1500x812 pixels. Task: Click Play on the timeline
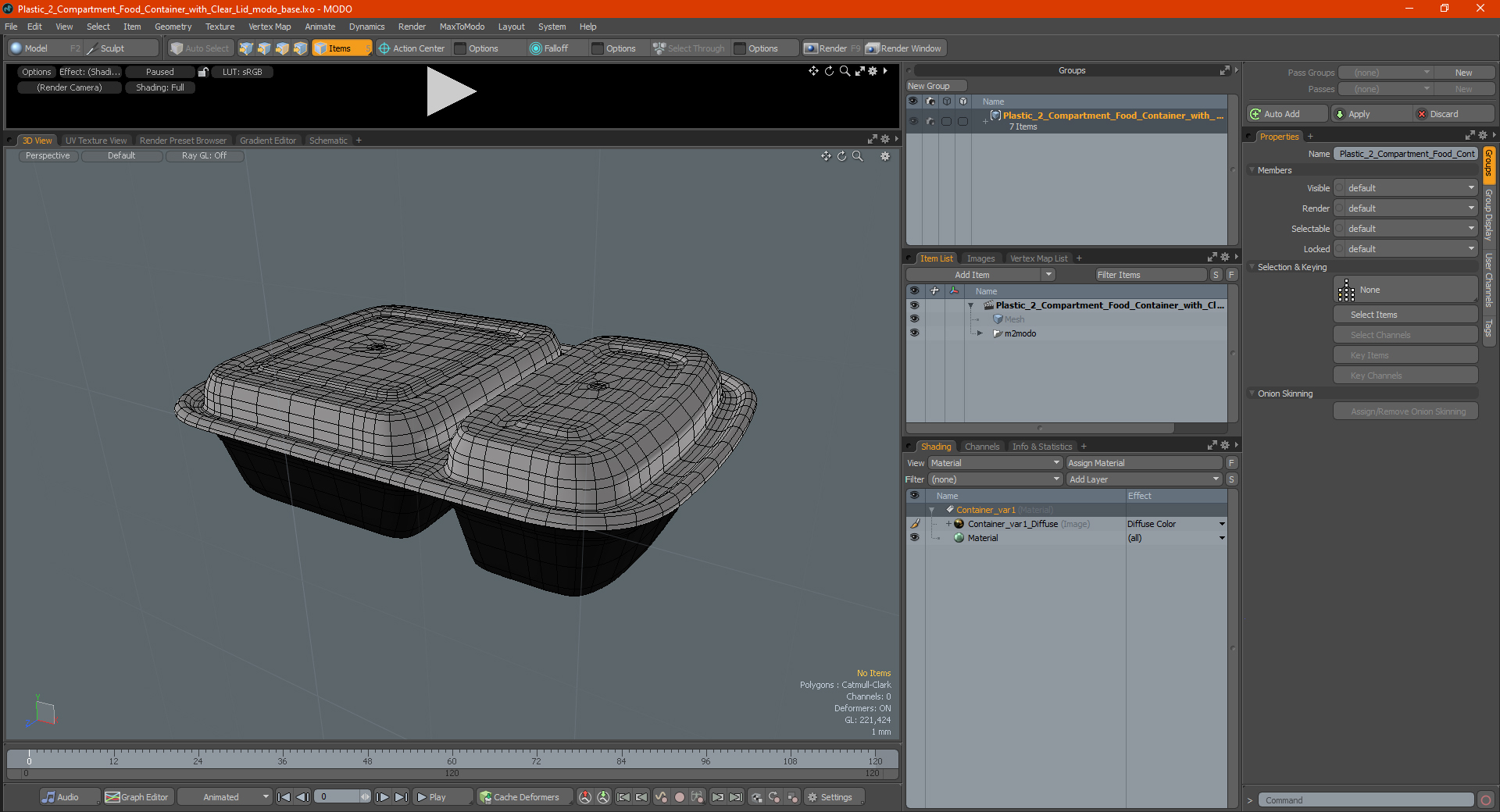tap(442, 797)
